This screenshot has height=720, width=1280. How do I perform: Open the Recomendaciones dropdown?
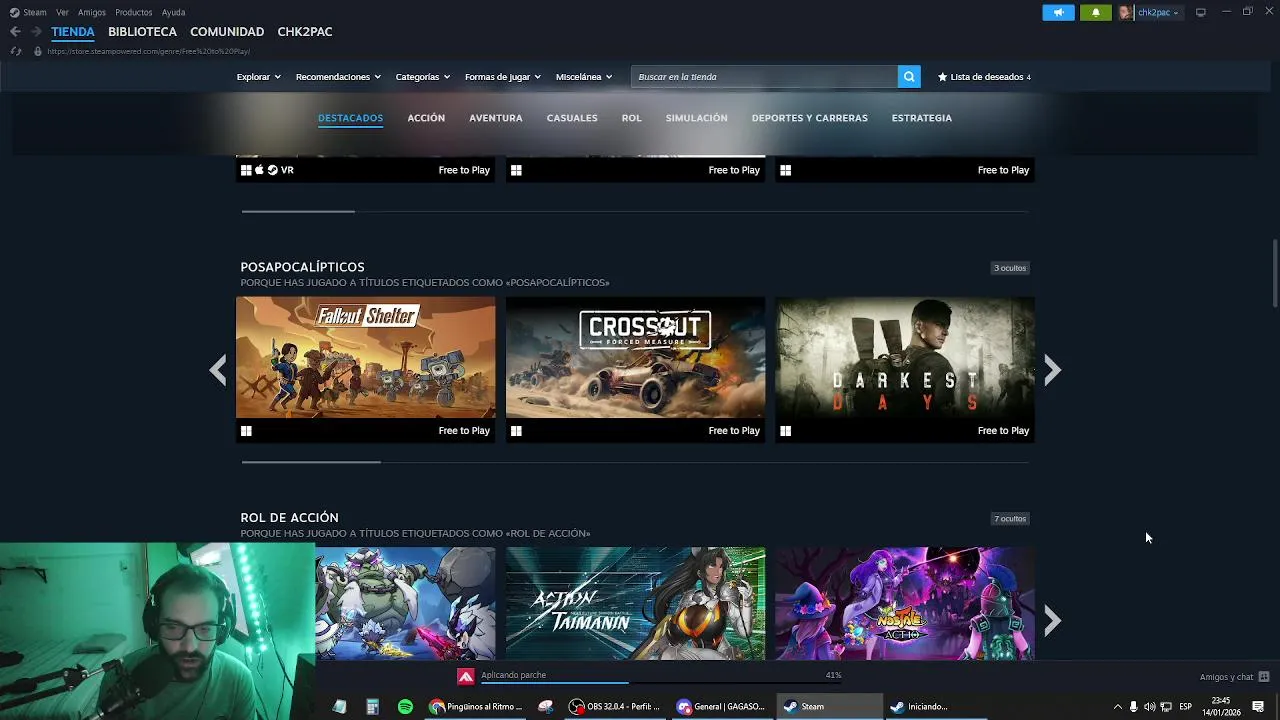pos(337,77)
